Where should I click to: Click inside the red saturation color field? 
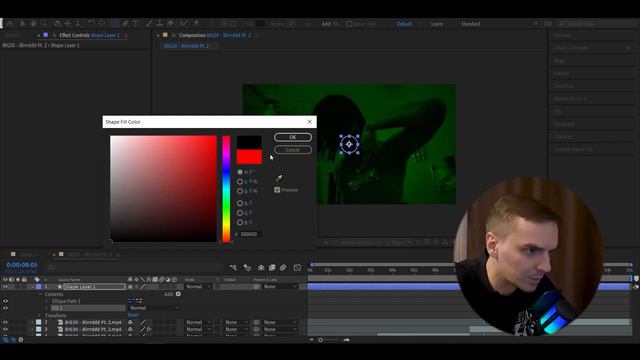(x=163, y=189)
